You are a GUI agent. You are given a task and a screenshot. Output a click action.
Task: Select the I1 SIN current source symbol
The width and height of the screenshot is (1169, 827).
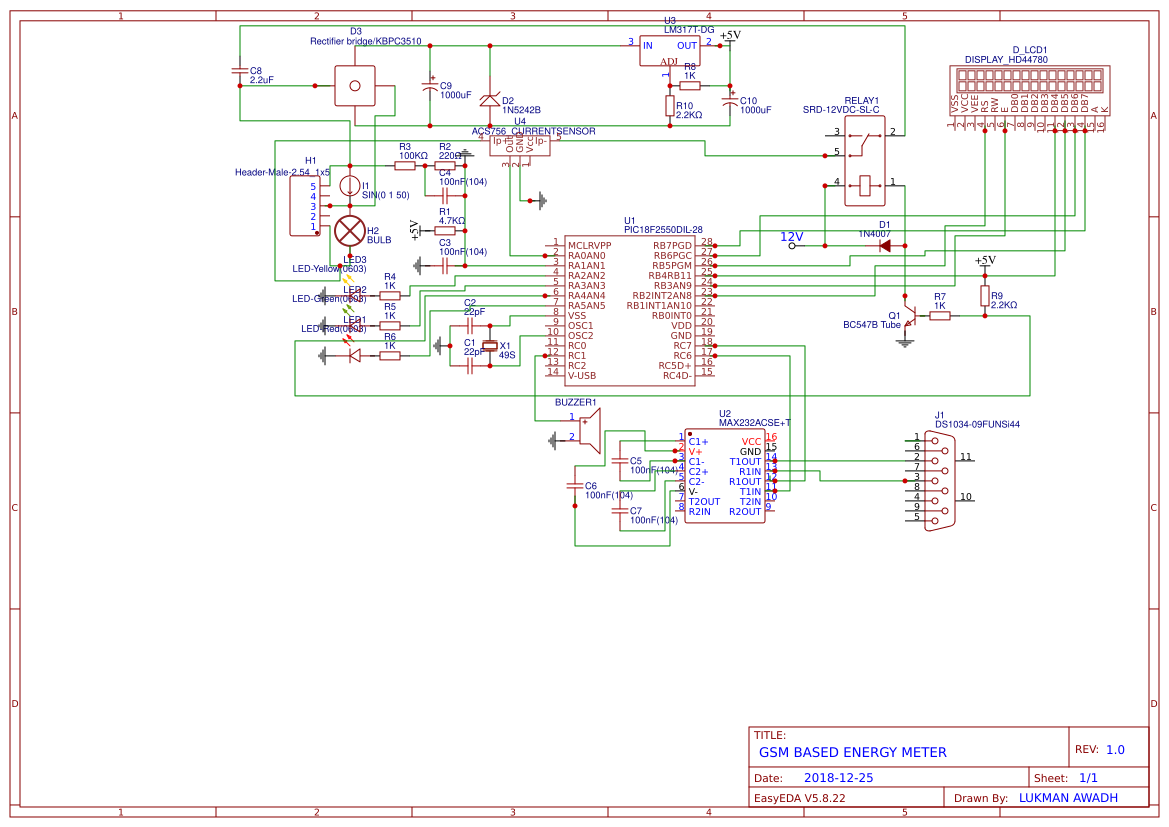point(350,186)
